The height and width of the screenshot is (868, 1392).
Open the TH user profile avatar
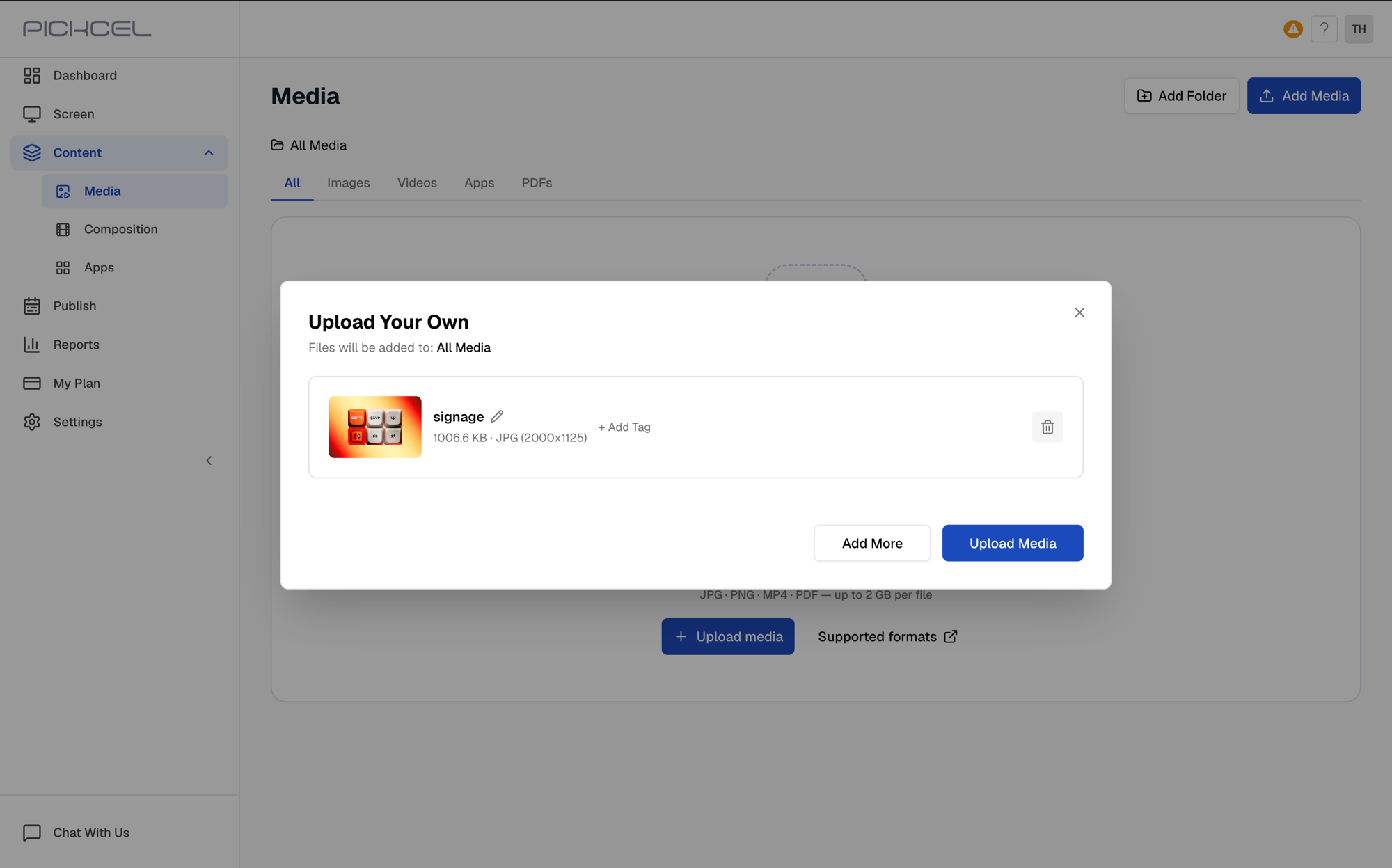[x=1359, y=29]
